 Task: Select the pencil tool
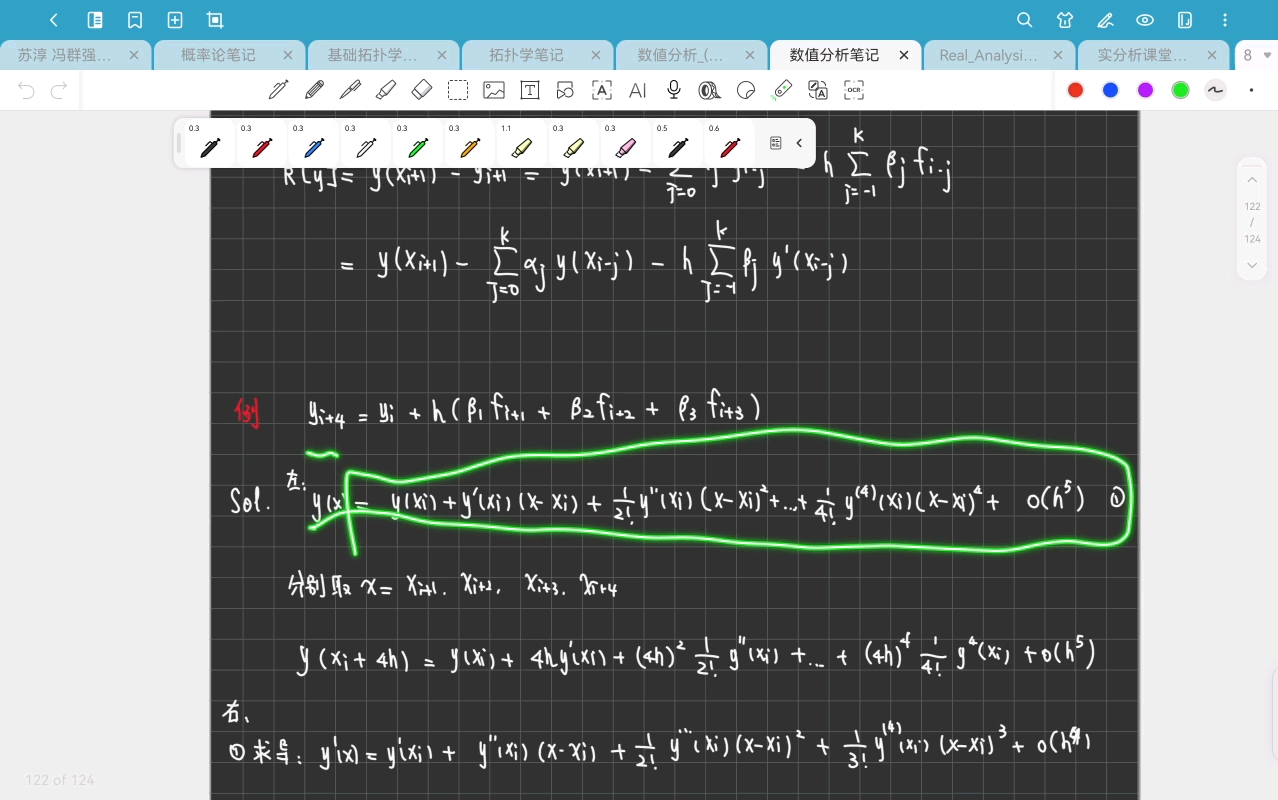coord(314,90)
